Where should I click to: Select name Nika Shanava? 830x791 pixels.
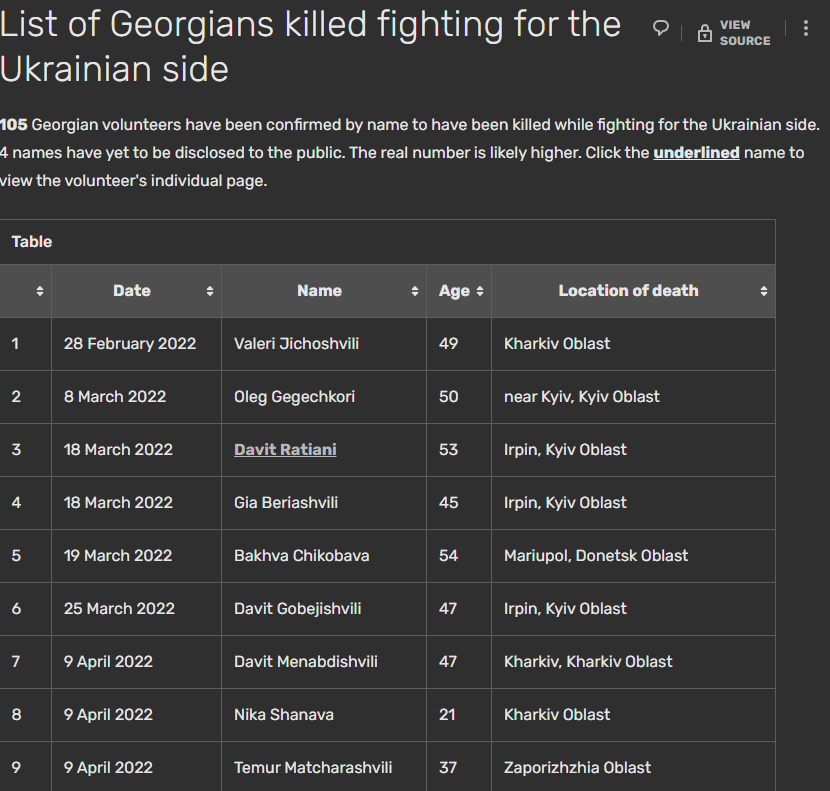(284, 714)
